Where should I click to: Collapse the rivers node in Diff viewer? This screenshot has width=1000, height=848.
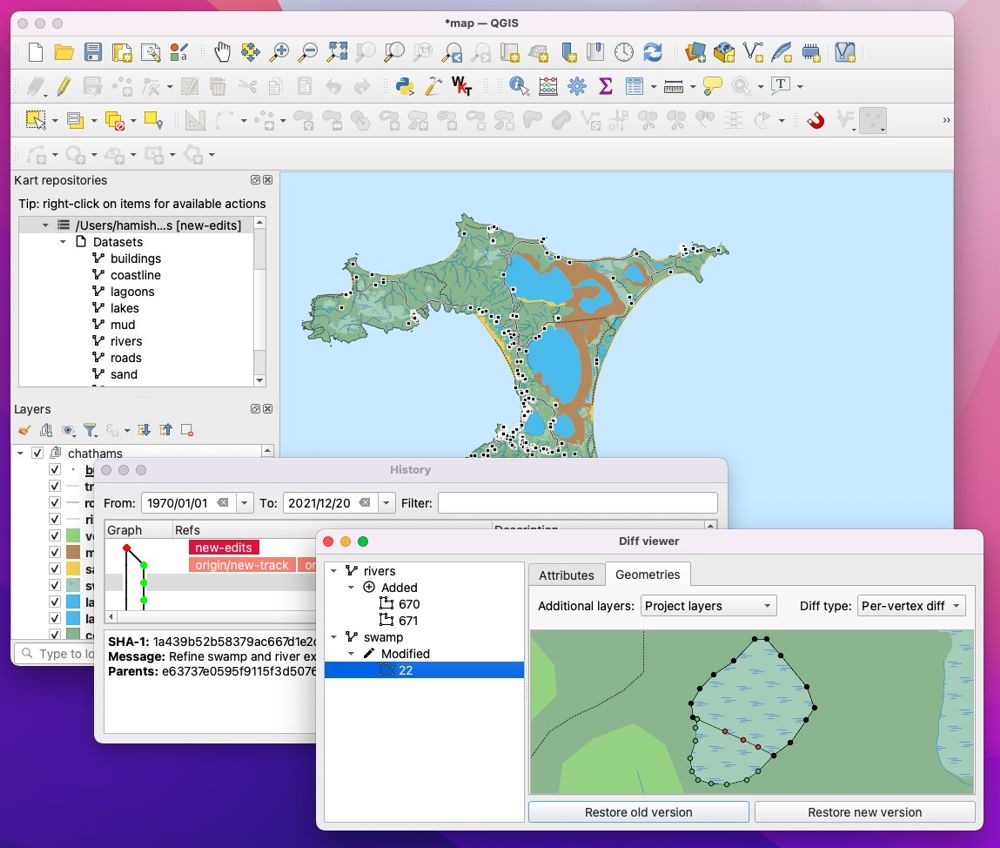[x=334, y=571]
